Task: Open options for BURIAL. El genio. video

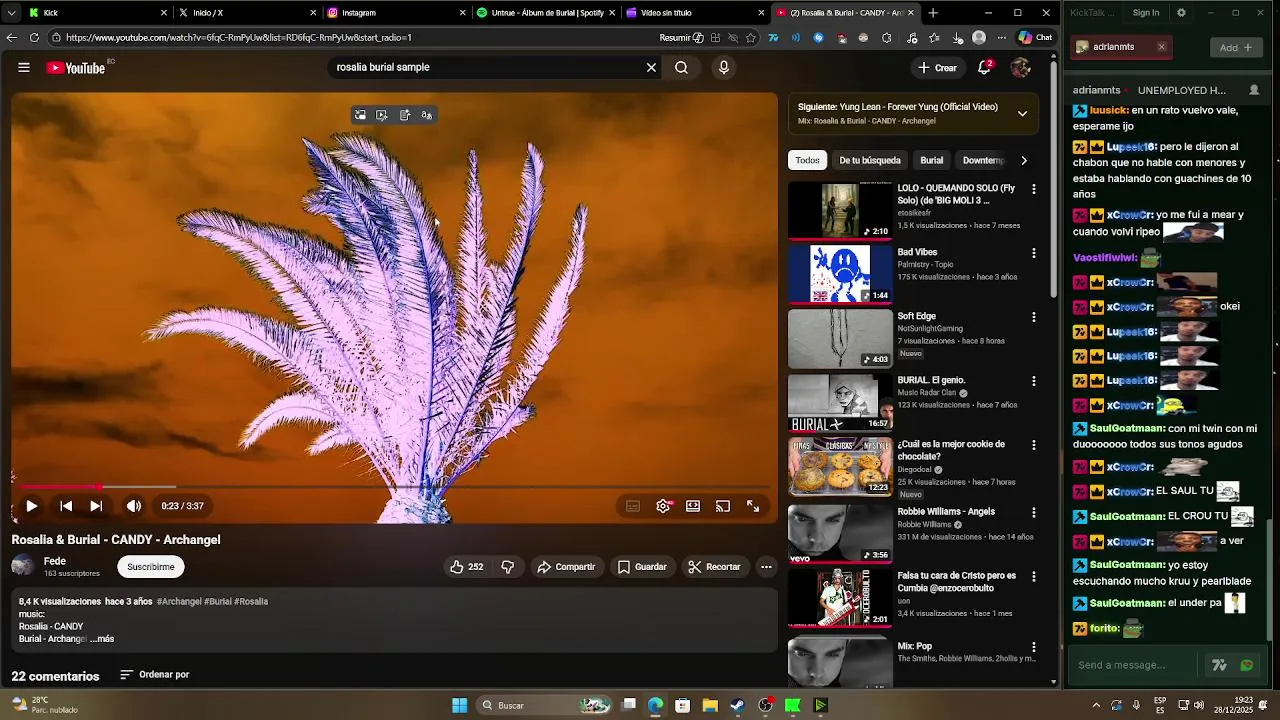Action: (1034, 381)
